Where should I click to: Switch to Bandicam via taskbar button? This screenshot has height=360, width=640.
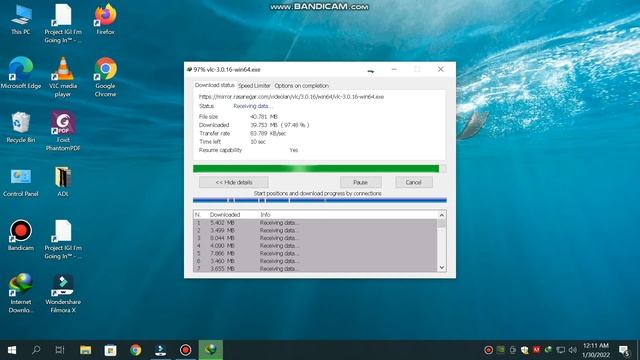[185, 350]
